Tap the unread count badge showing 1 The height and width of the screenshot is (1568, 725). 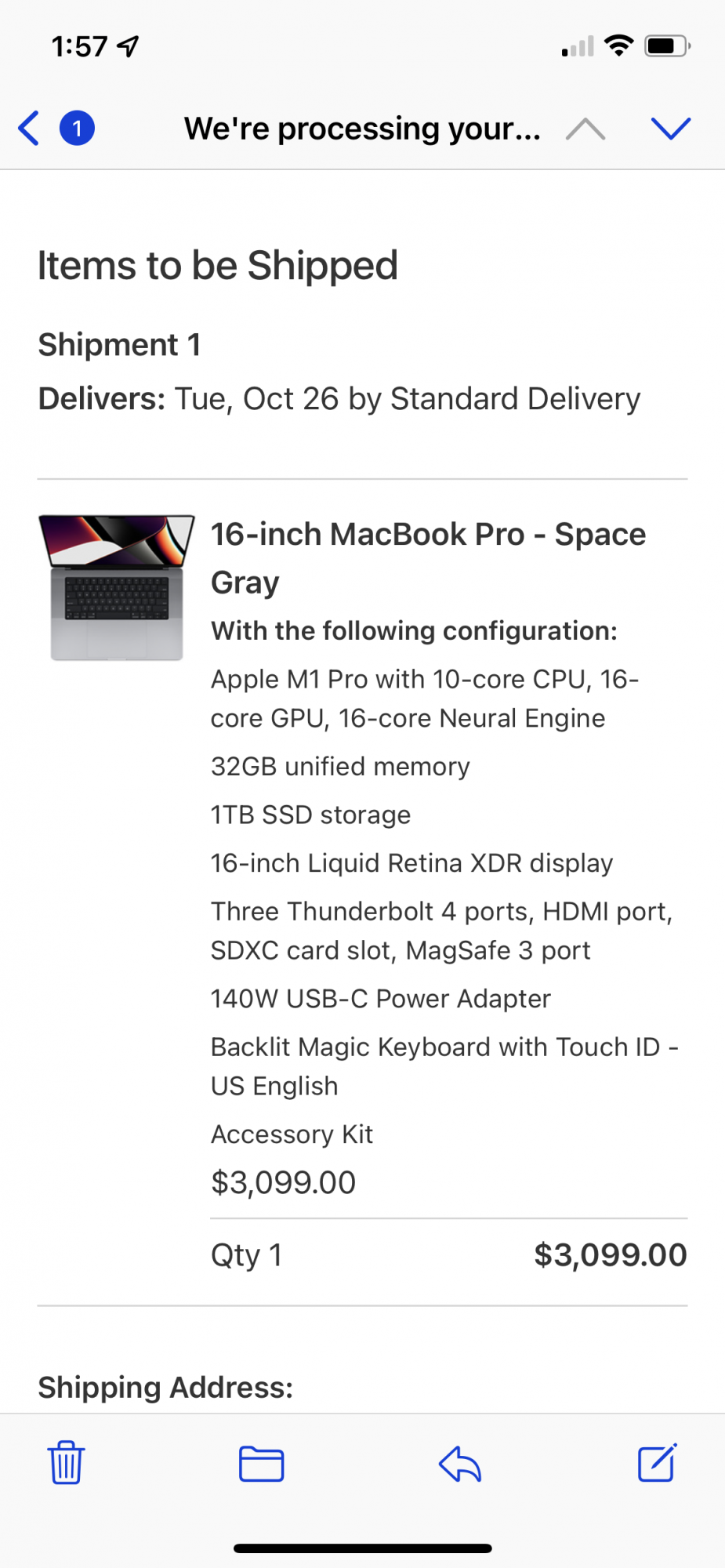pyautogui.click(x=77, y=129)
